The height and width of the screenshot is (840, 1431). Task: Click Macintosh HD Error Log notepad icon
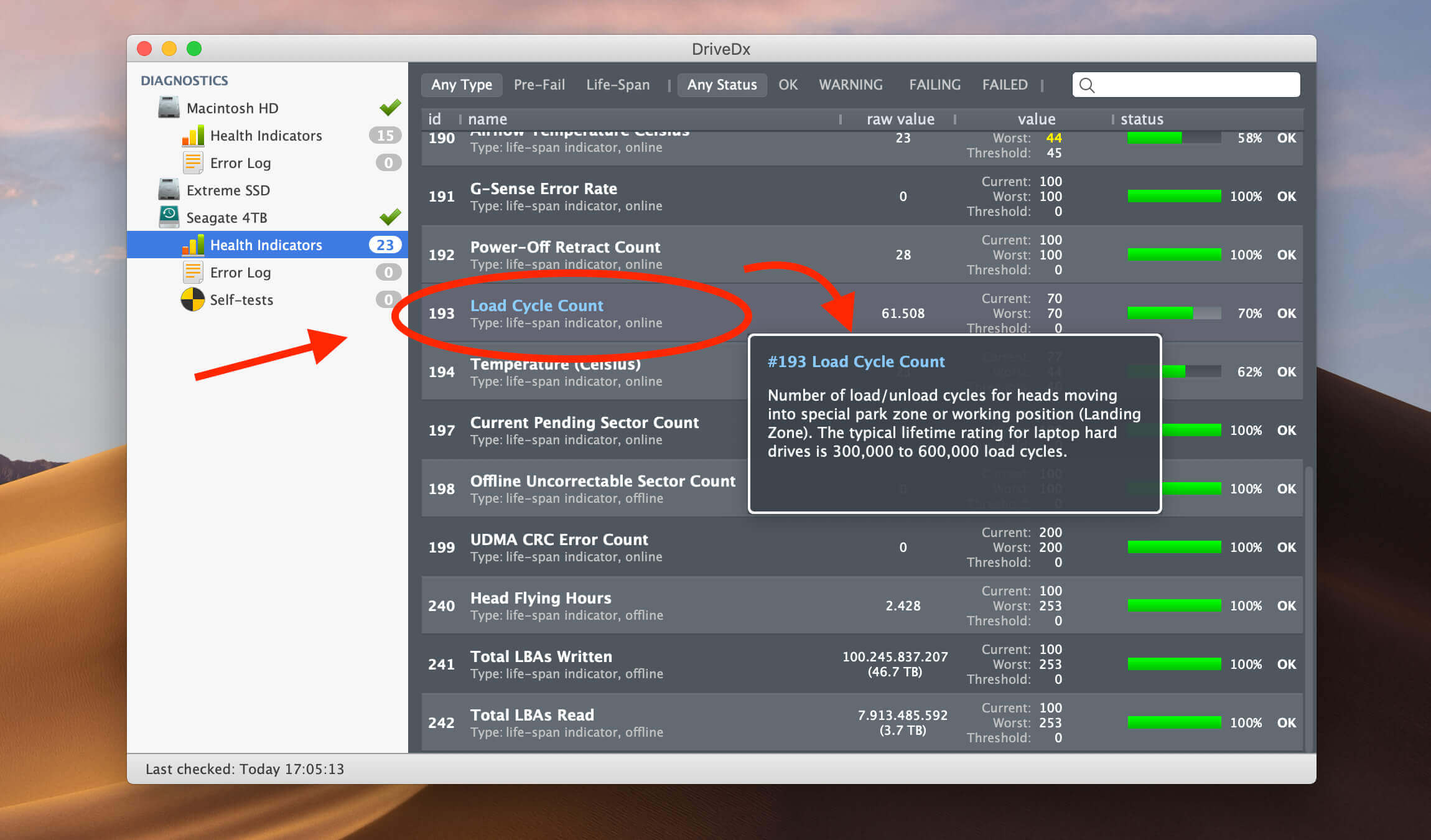pos(193,162)
